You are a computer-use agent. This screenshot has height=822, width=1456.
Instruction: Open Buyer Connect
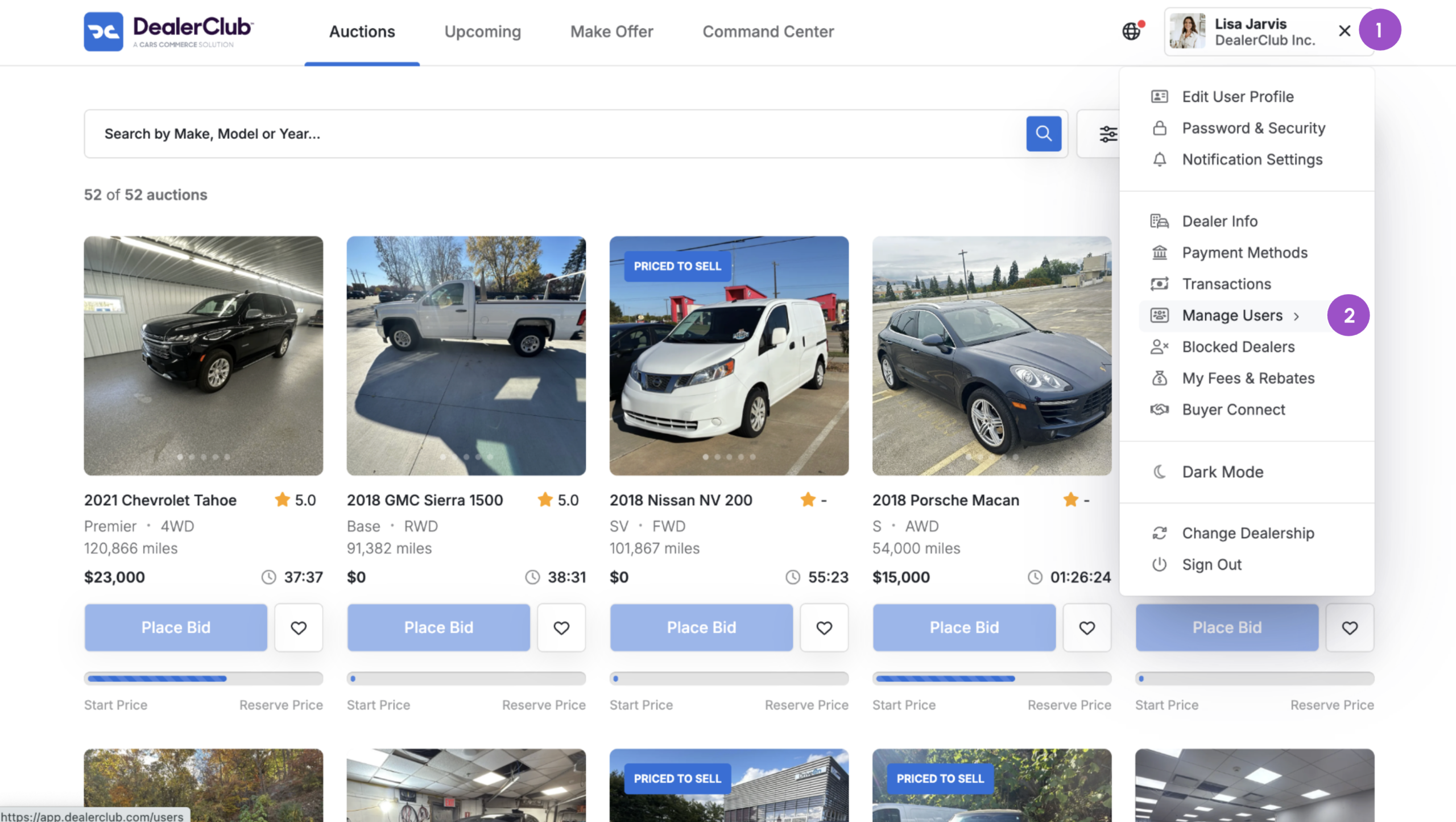[1234, 410]
